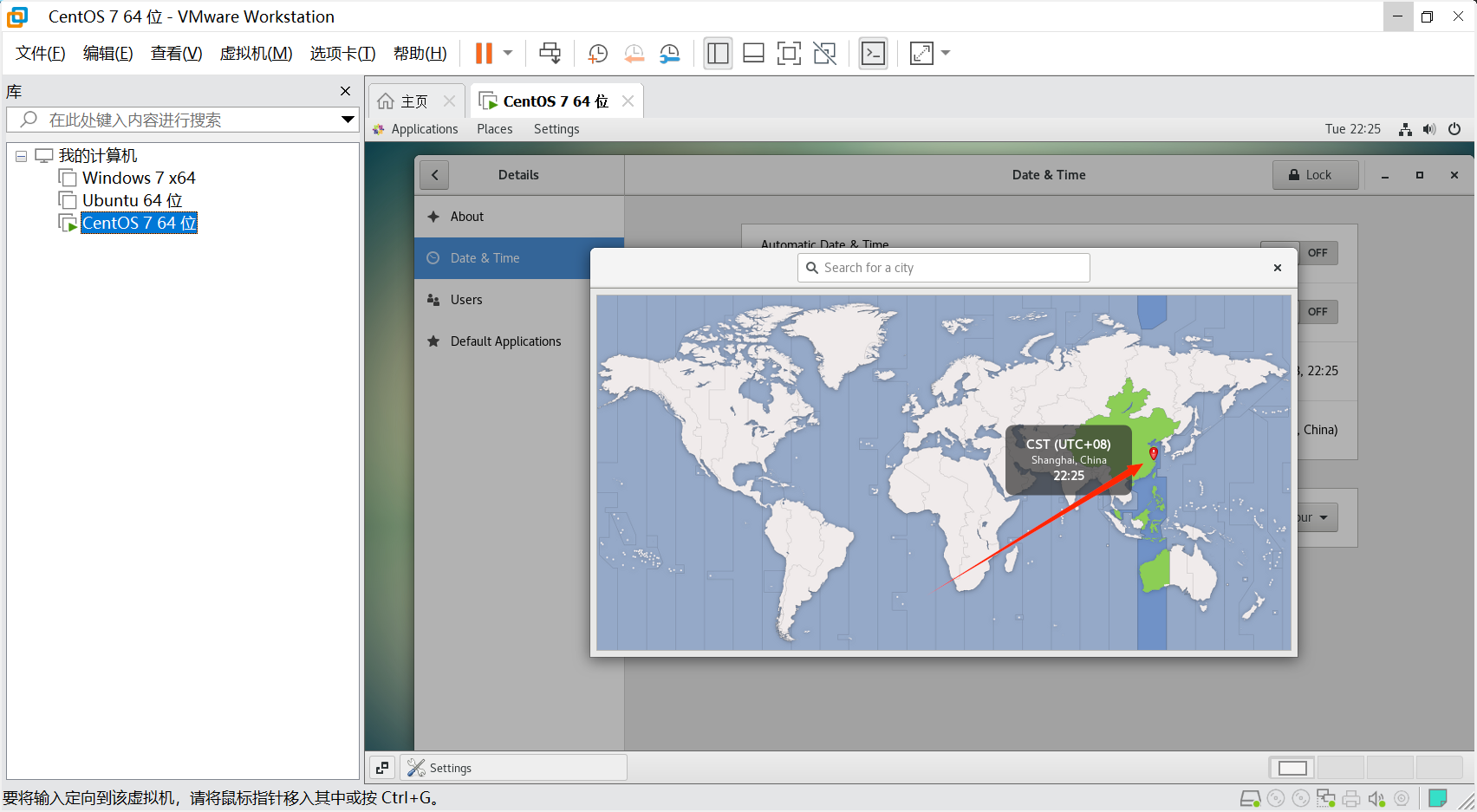The image size is (1477, 812).
Task: Click the power icon in CentOS top bar
Action: click(x=1454, y=129)
